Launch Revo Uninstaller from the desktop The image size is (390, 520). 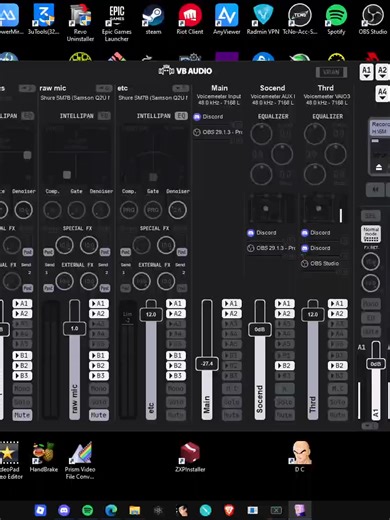tap(80, 22)
